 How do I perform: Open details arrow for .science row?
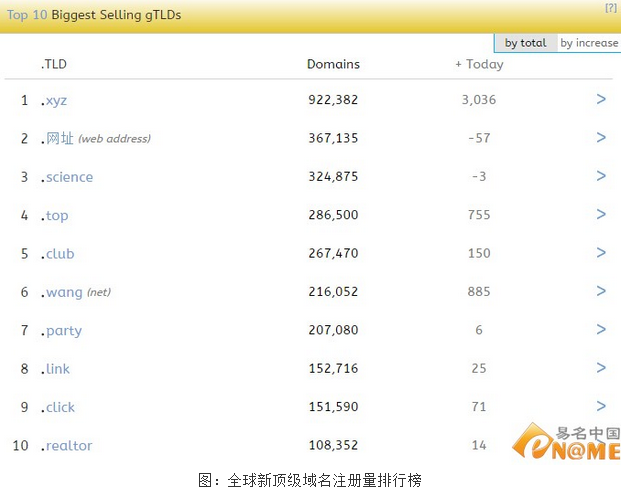[x=601, y=176]
